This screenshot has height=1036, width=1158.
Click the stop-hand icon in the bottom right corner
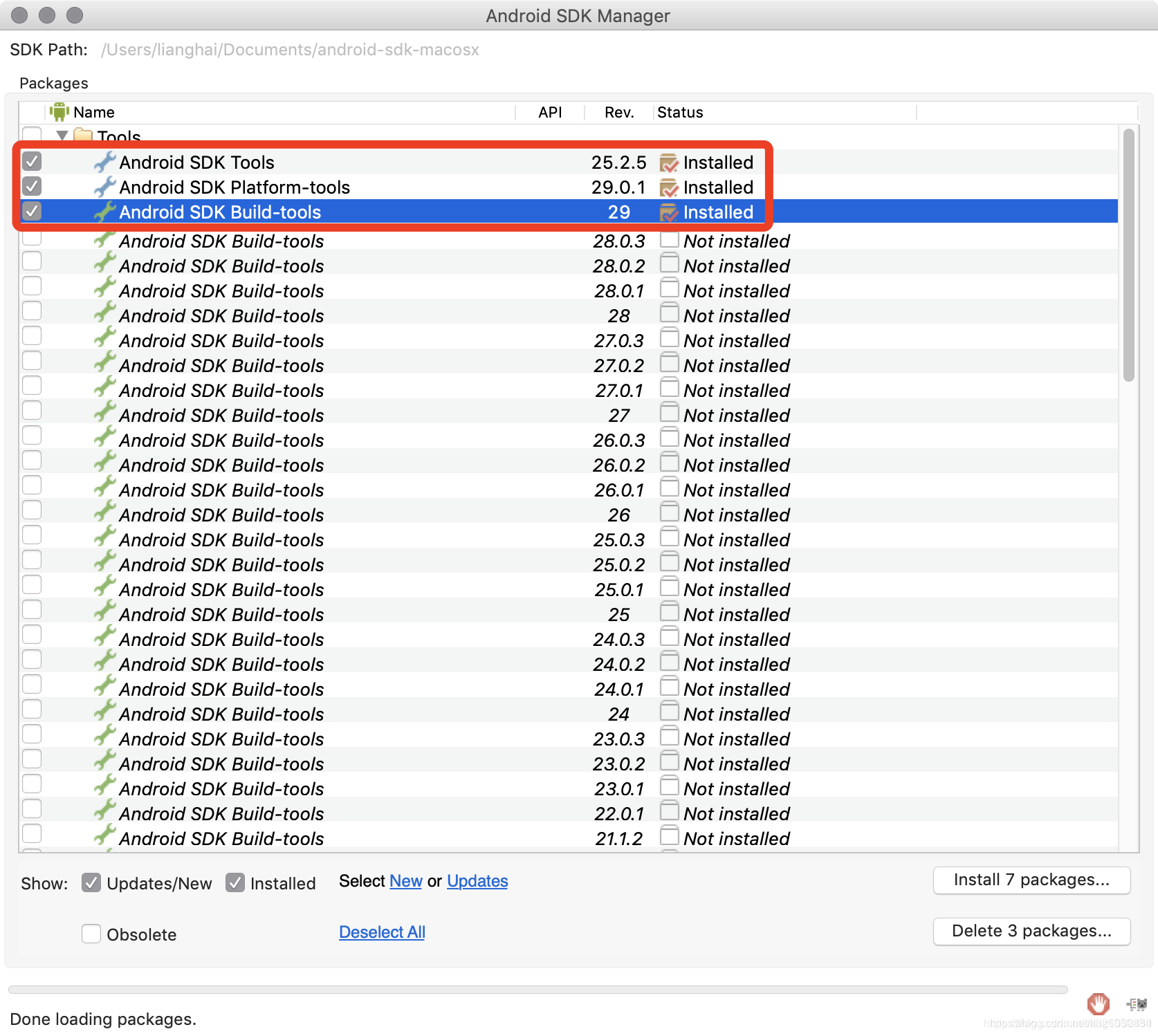(1098, 1005)
